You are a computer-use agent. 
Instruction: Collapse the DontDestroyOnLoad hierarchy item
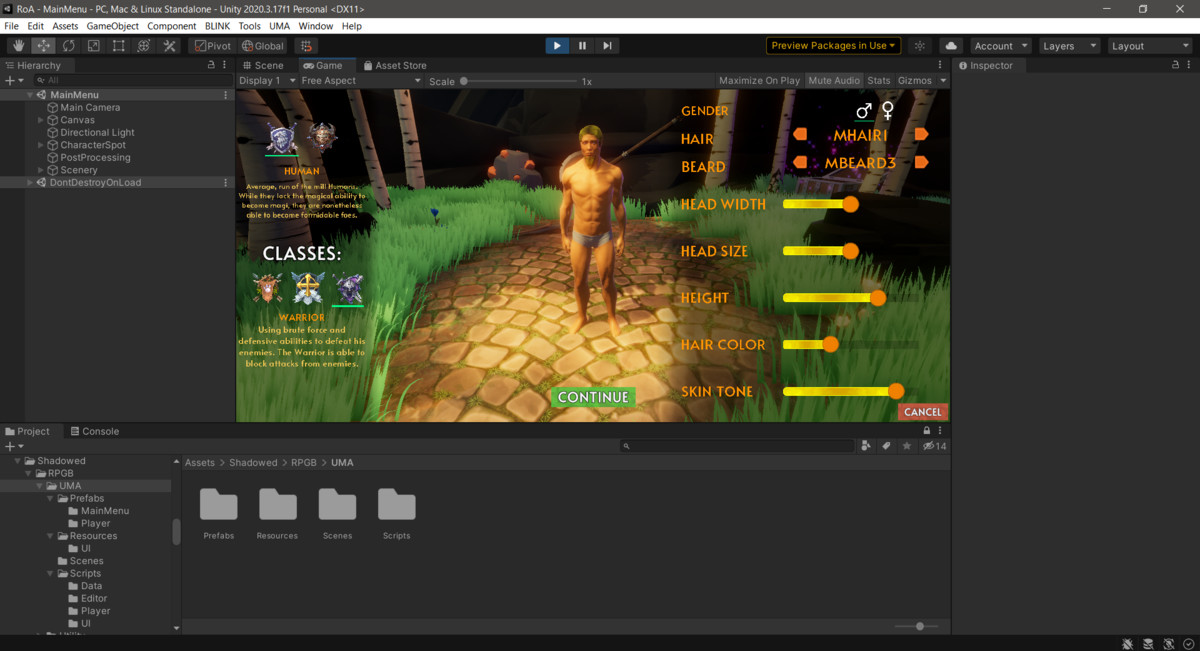(29, 182)
